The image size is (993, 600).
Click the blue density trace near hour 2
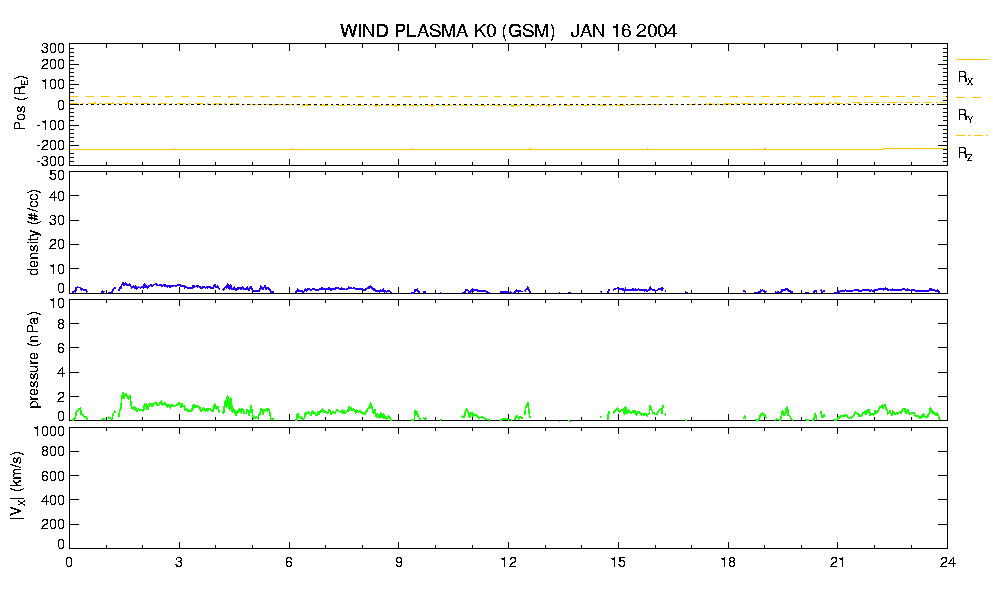coord(143,286)
